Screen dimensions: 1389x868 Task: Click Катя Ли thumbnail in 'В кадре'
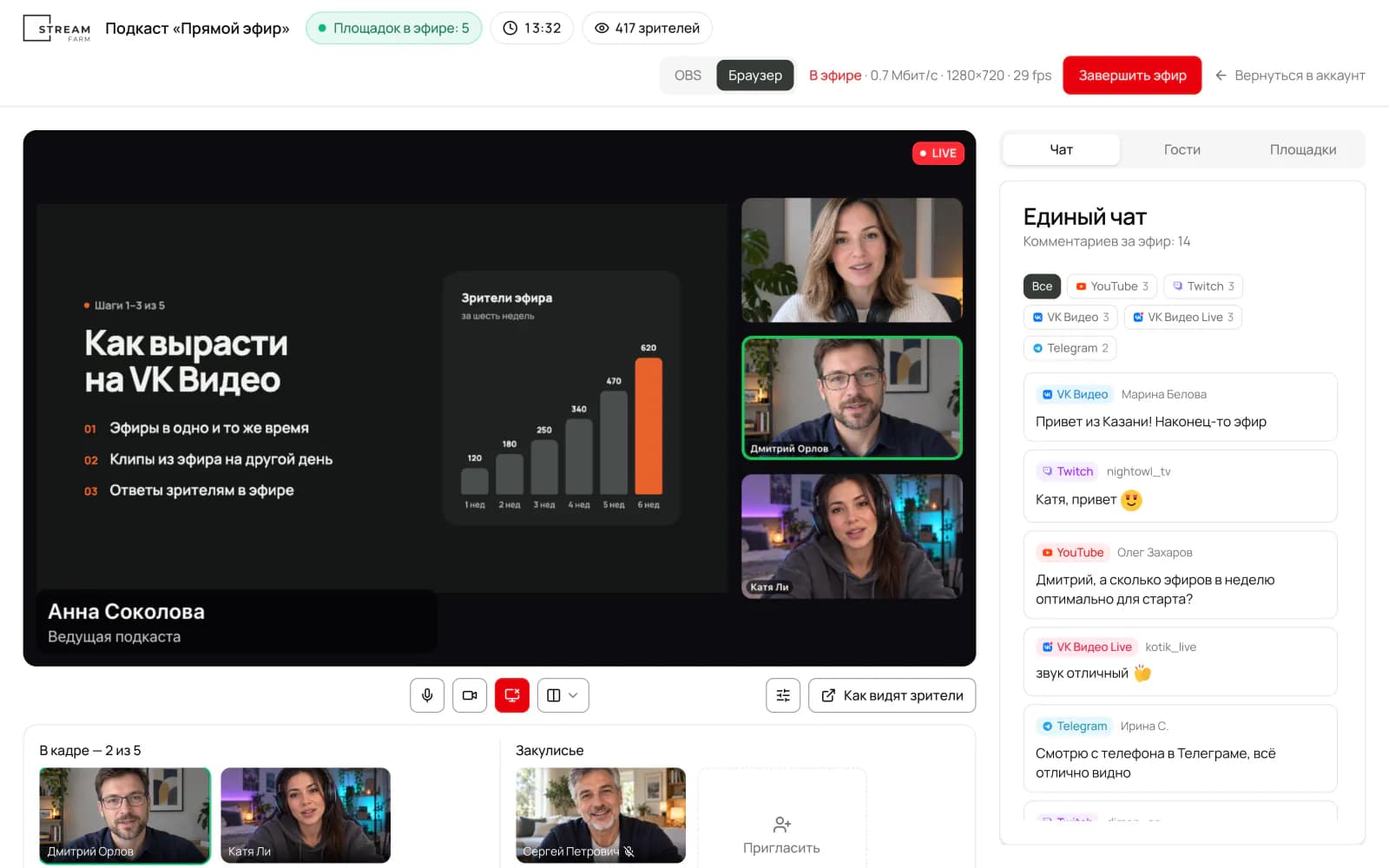pos(306,816)
